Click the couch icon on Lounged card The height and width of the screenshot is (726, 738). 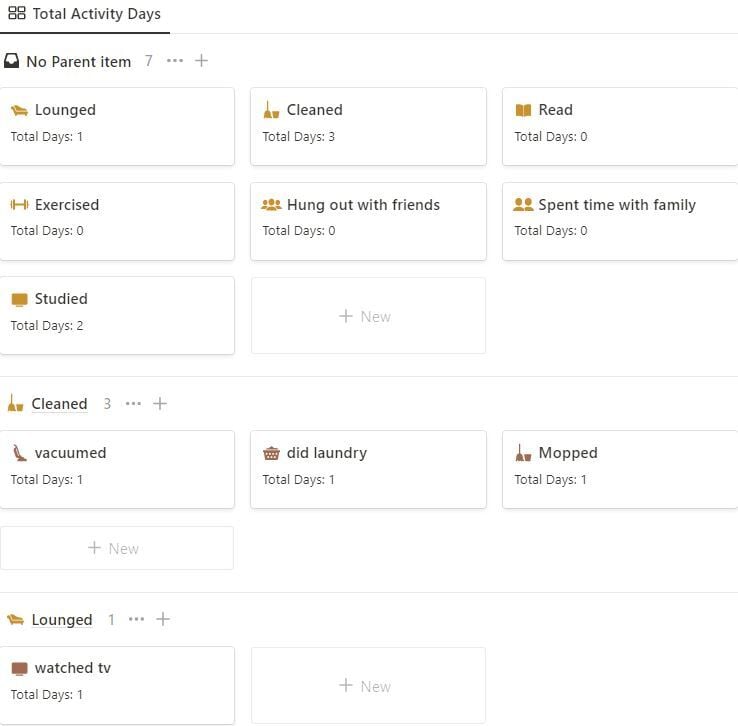click(19, 111)
